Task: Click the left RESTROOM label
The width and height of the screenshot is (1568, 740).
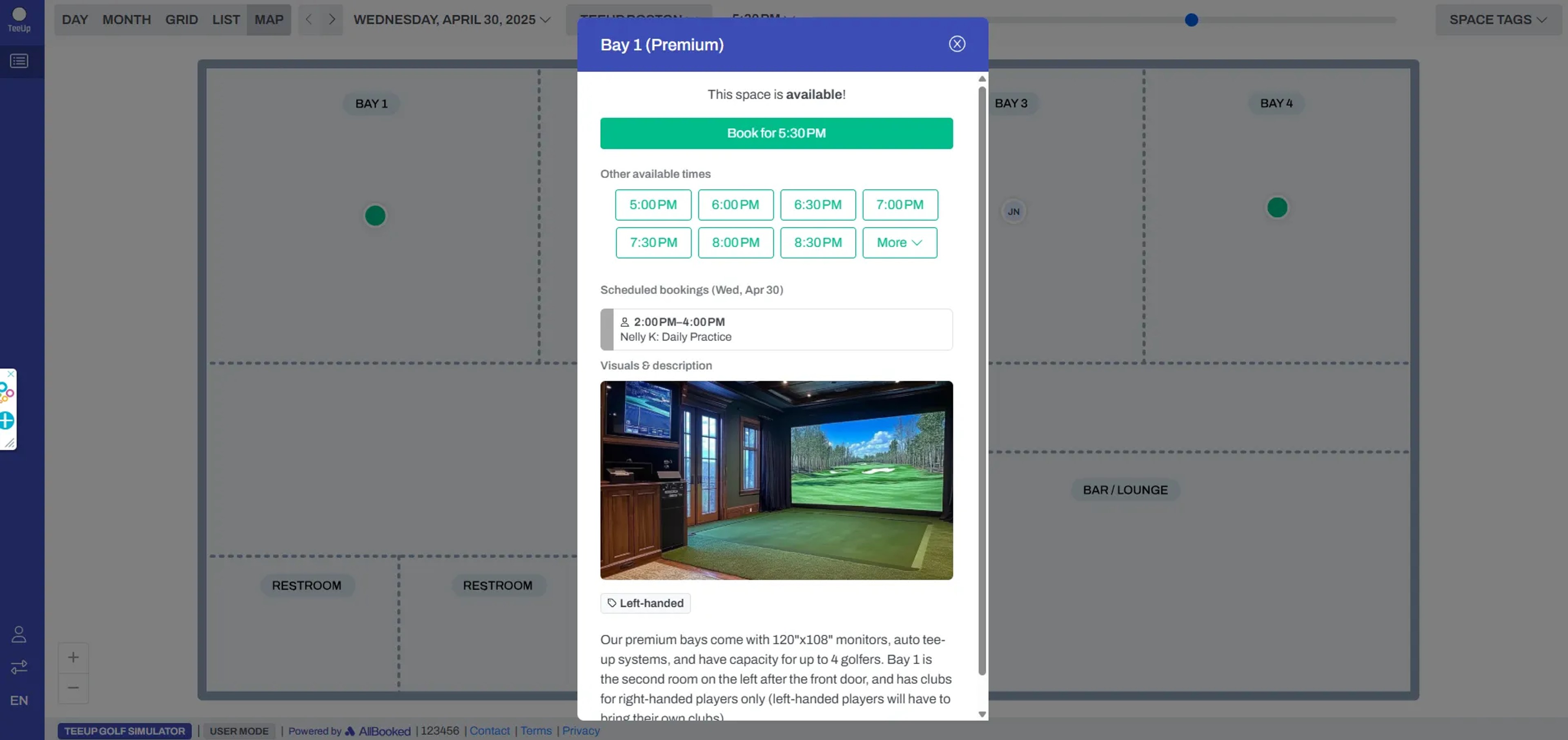Action: pos(307,586)
